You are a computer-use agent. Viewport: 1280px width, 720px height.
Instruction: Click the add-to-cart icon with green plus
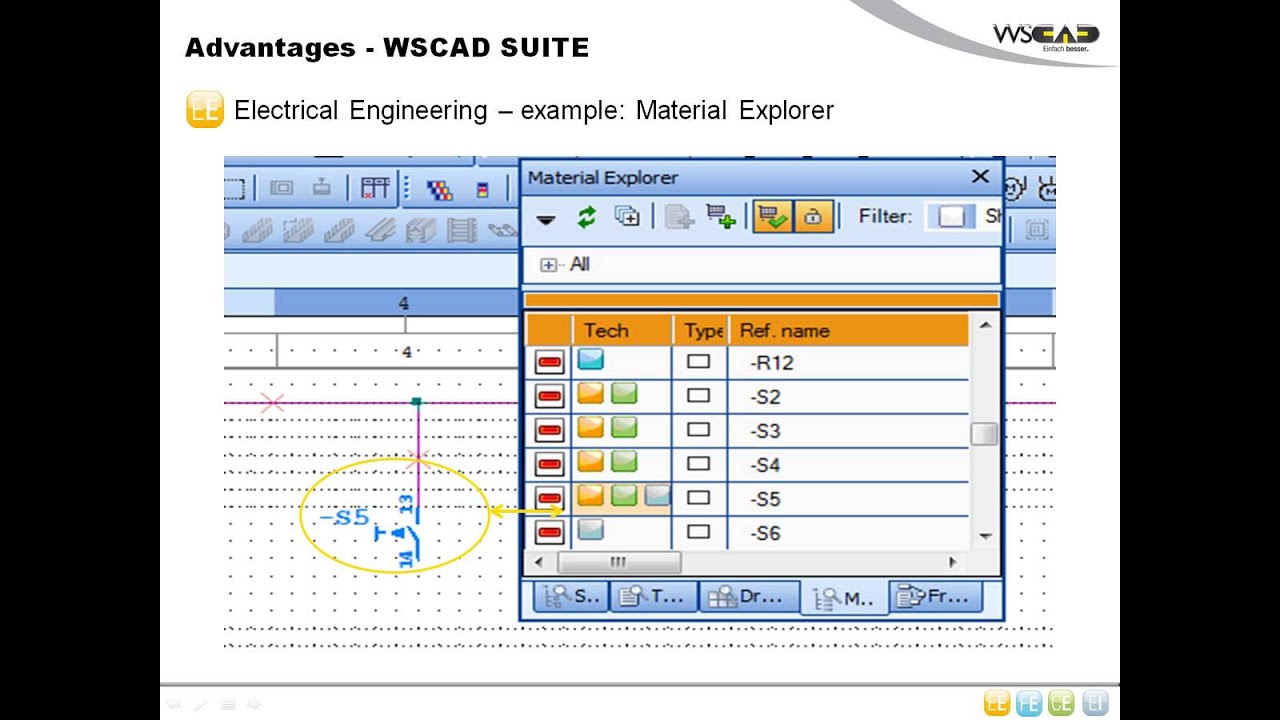point(721,216)
